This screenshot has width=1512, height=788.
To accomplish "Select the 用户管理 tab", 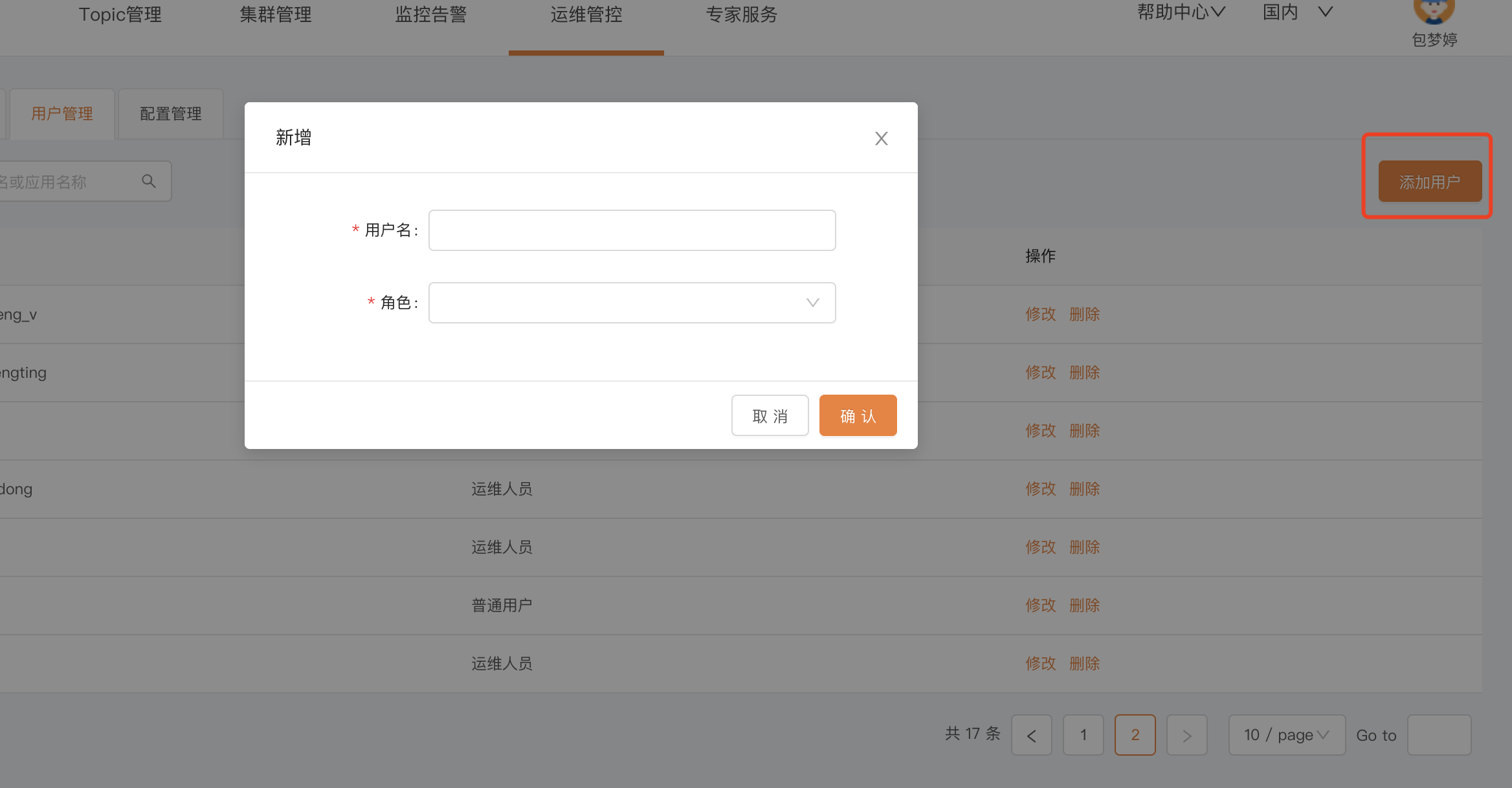I will 62,114.
